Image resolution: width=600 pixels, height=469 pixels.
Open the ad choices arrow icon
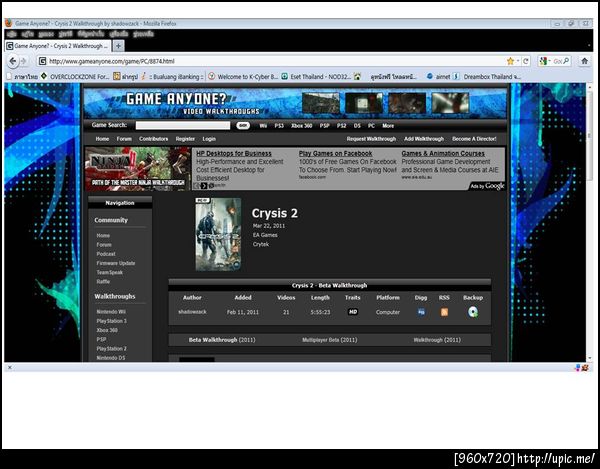(204, 186)
